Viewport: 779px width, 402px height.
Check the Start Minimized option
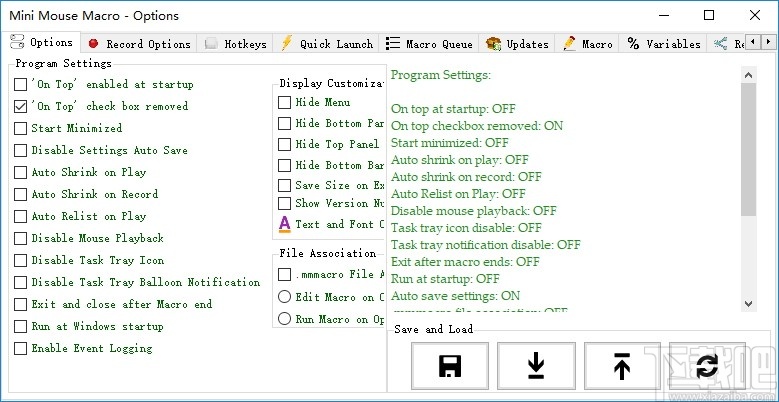point(21,128)
